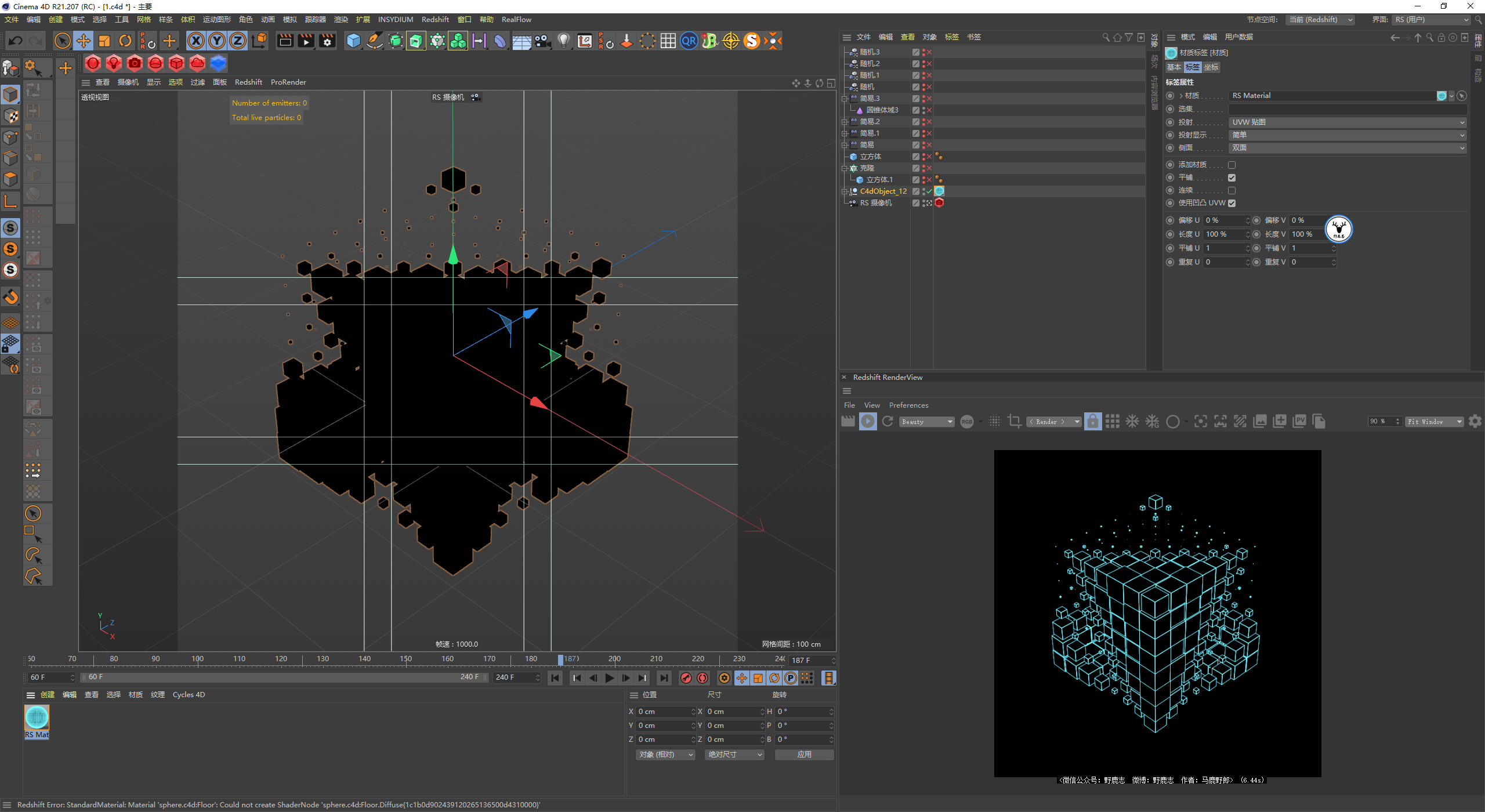
Task: Enable the 添加材质 checkbox
Action: click(x=1232, y=165)
